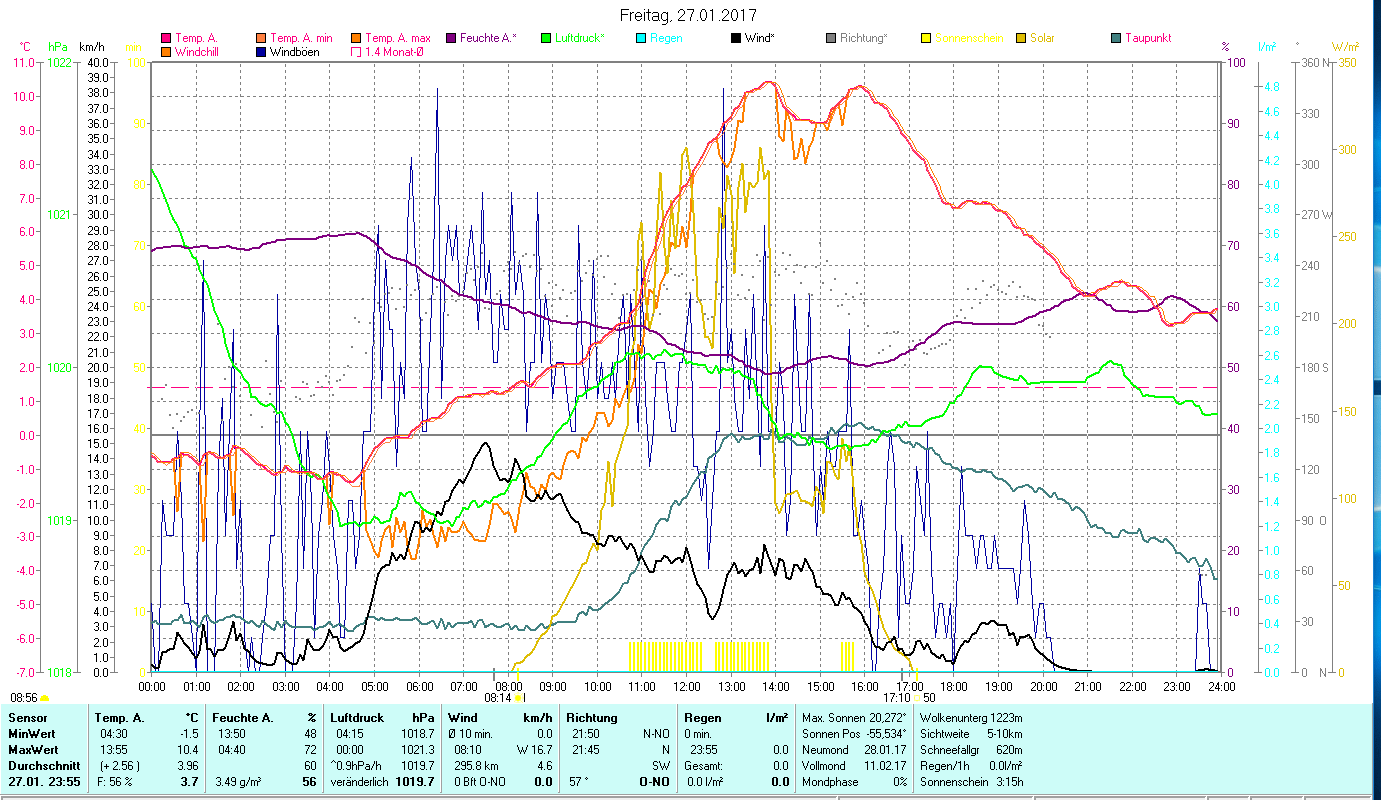Click the '°C' axis unit label
Image resolution: width=1381 pixels, height=800 pixels.
[x=25, y=47]
